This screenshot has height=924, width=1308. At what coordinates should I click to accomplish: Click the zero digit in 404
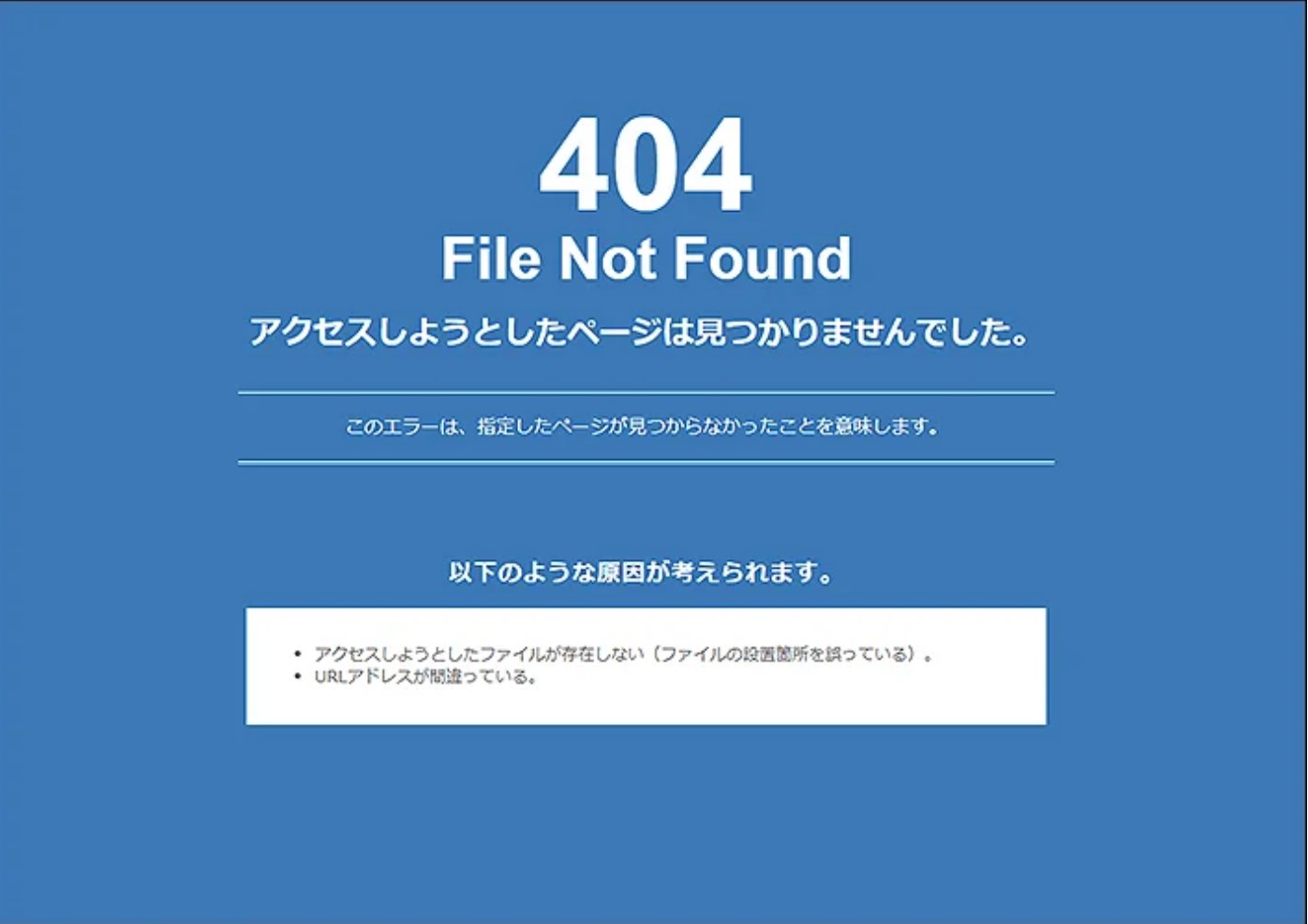tap(646, 165)
